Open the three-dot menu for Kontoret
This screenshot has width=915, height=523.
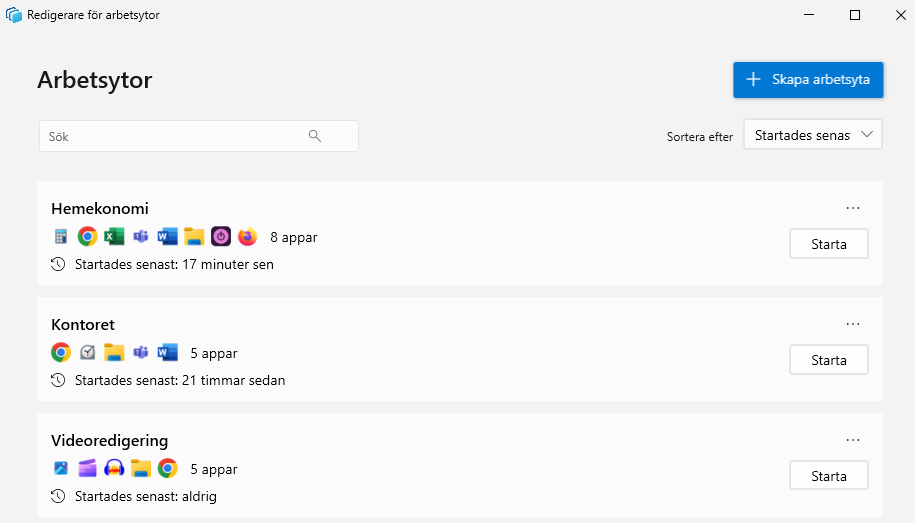click(x=853, y=324)
